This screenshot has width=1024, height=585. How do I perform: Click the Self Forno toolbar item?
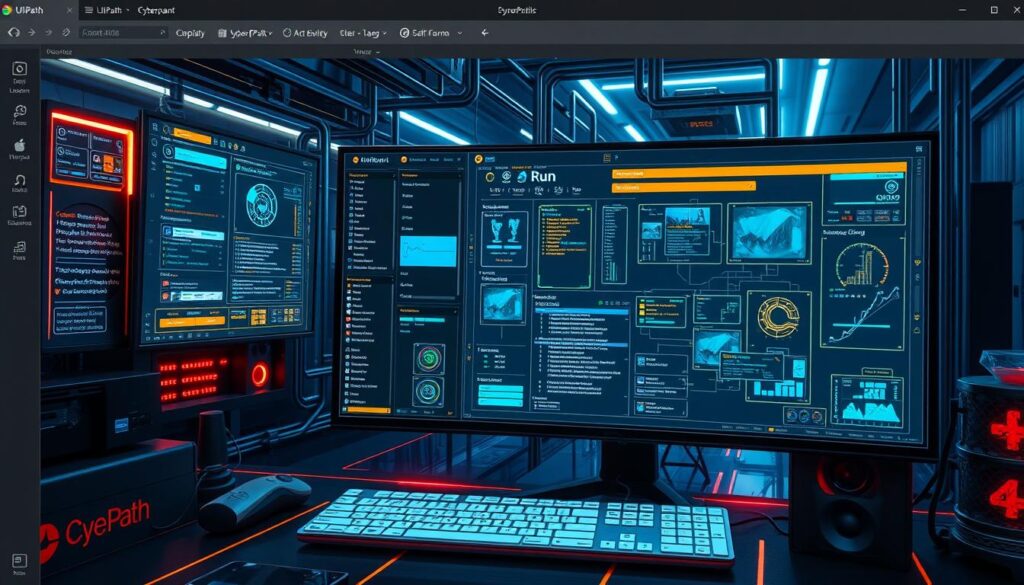[x=424, y=33]
